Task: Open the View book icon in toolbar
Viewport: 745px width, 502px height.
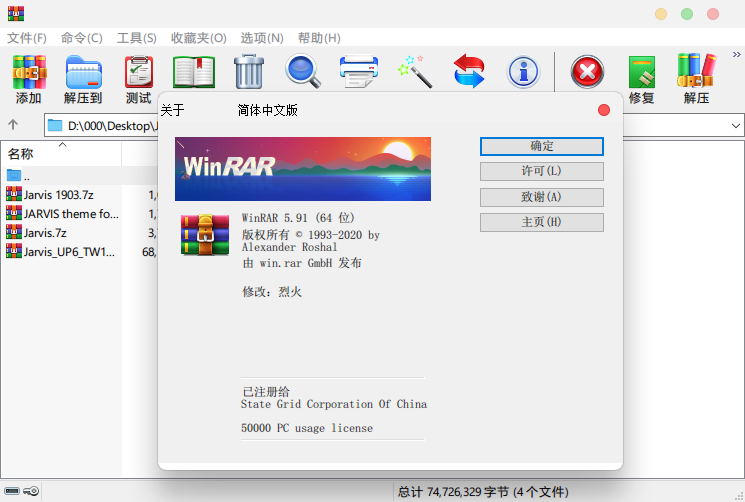Action: [194, 72]
